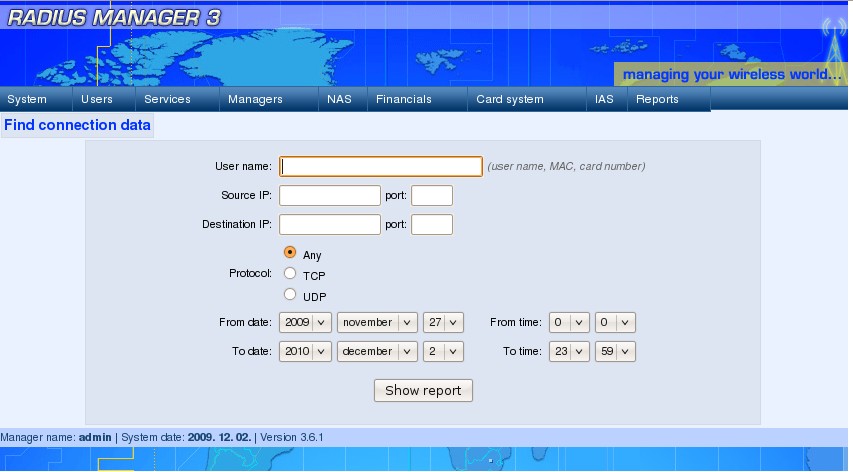Viewport: 853px width, 472px height.
Task: Click the Destination IP port field
Action: pos(432,224)
